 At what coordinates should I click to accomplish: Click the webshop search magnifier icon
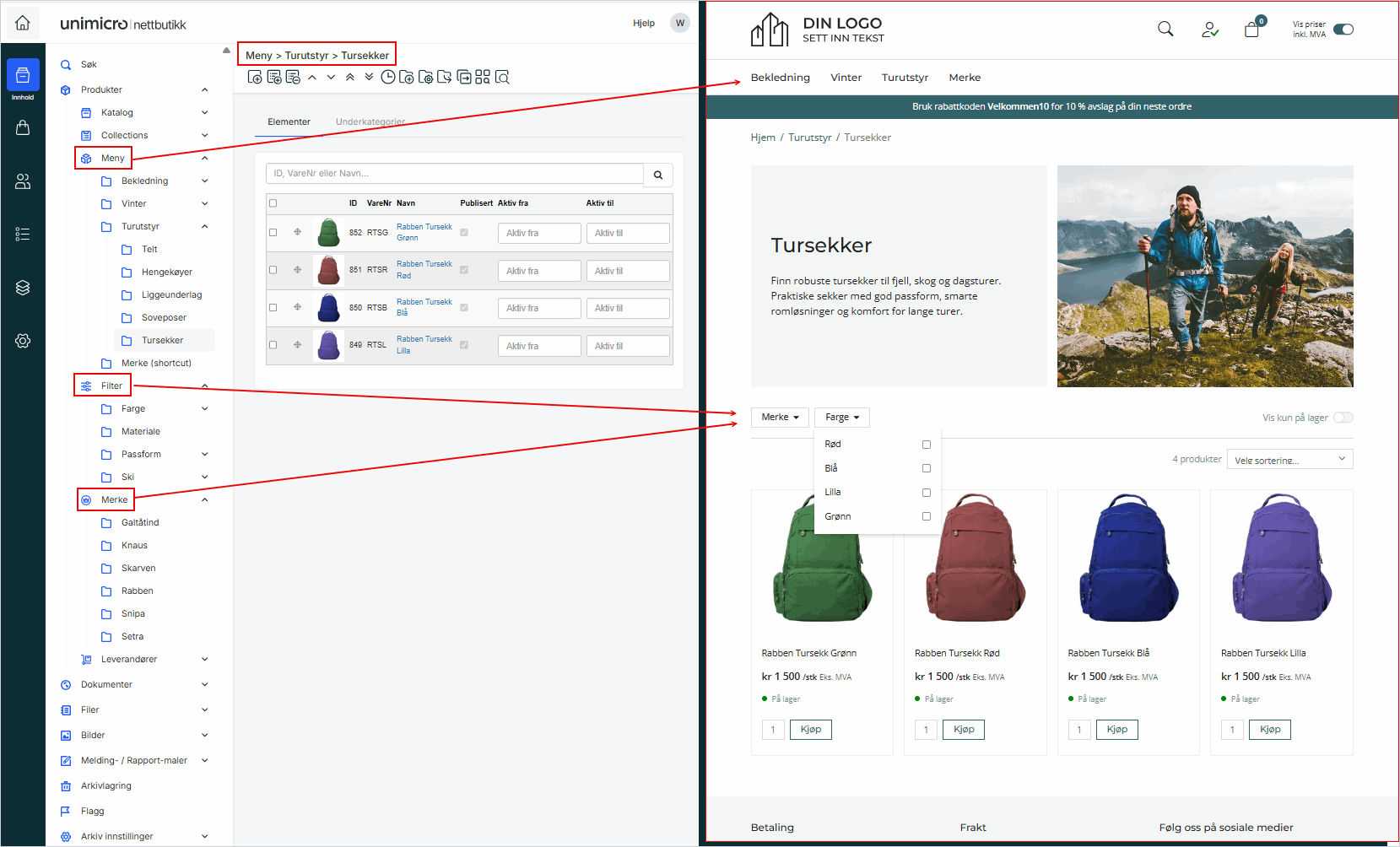(1165, 30)
